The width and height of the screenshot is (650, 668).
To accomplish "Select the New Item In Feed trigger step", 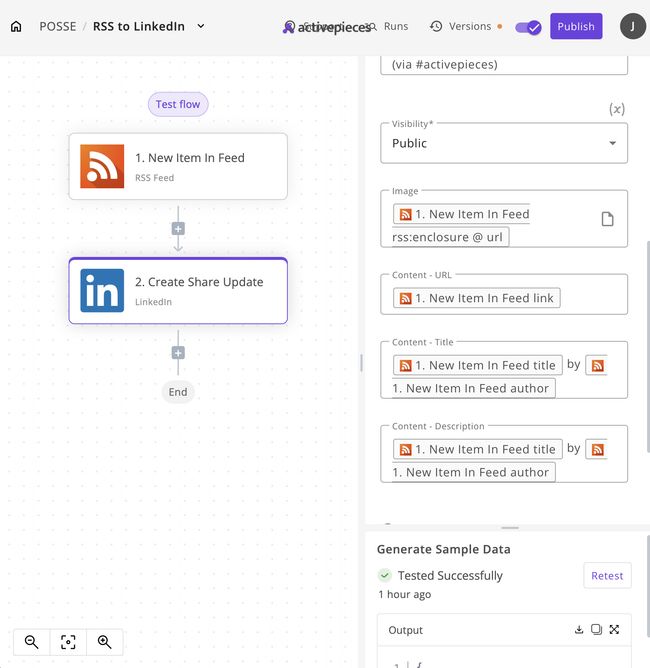I will tap(178, 166).
